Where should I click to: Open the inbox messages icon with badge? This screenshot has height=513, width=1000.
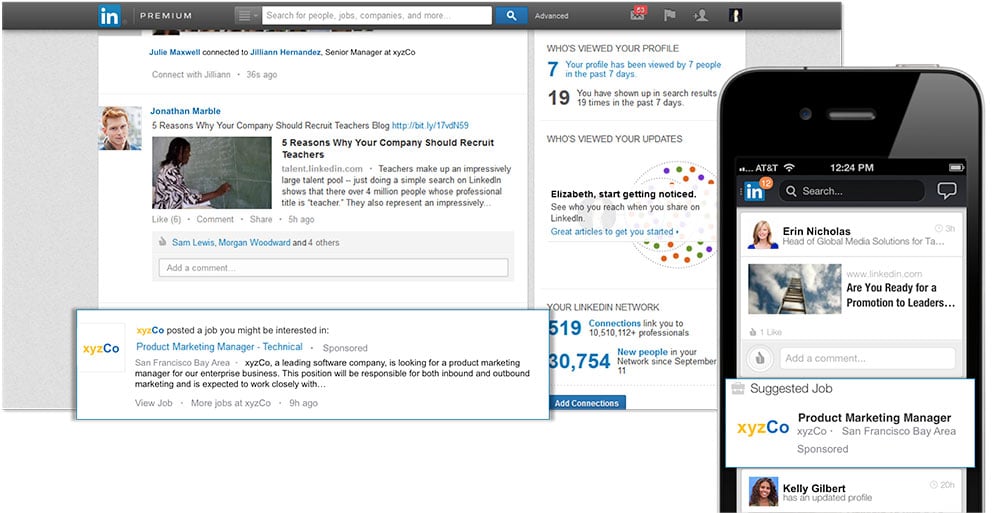coord(638,15)
